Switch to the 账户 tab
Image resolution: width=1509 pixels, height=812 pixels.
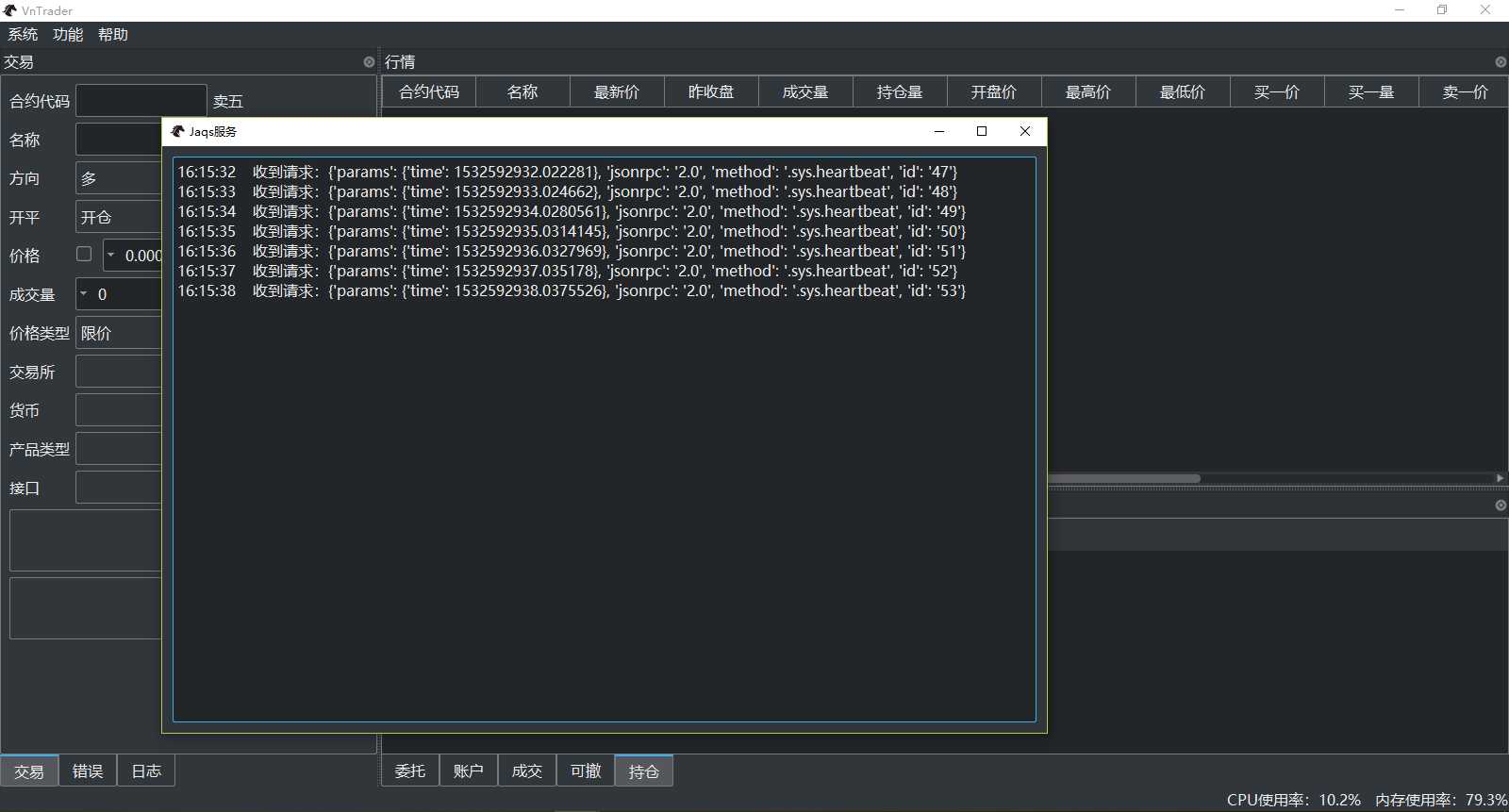tap(469, 771)
